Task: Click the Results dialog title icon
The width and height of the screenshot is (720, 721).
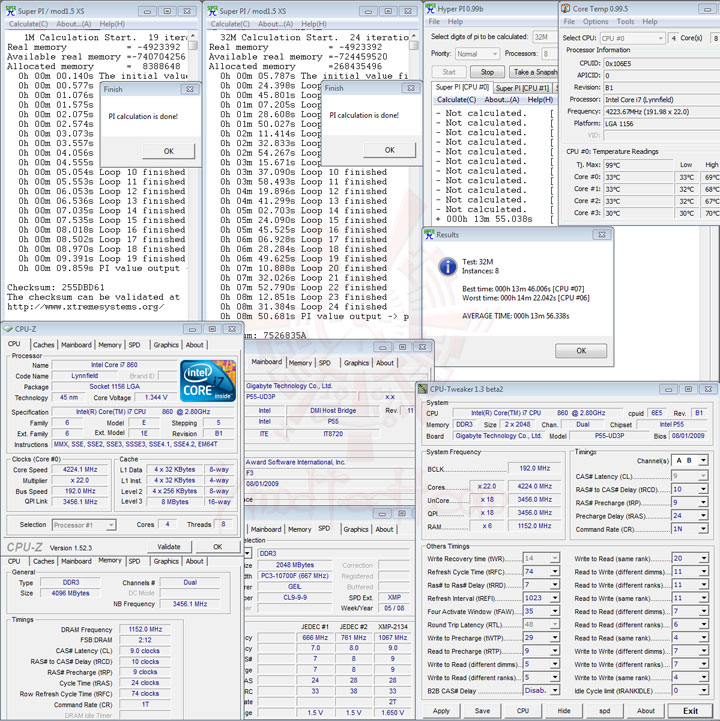Action: (429, 235)
